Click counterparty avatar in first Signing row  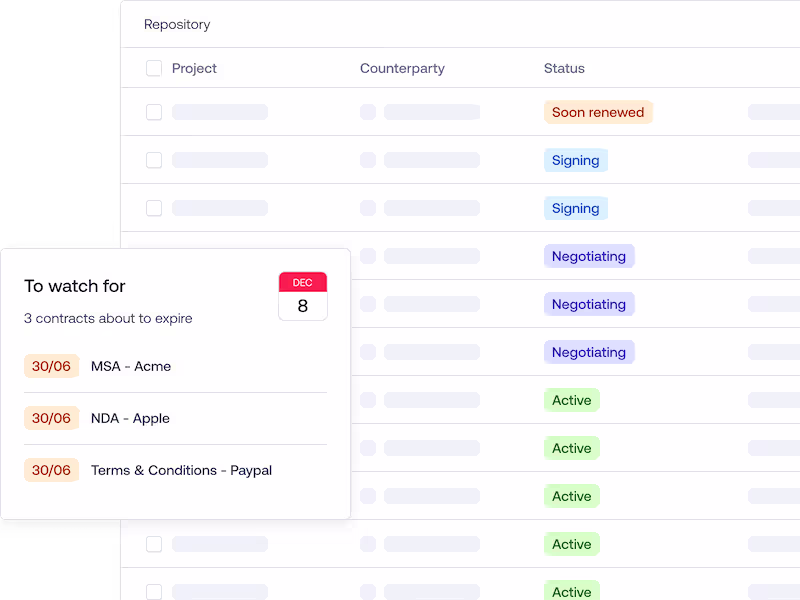tap(368, 160)
